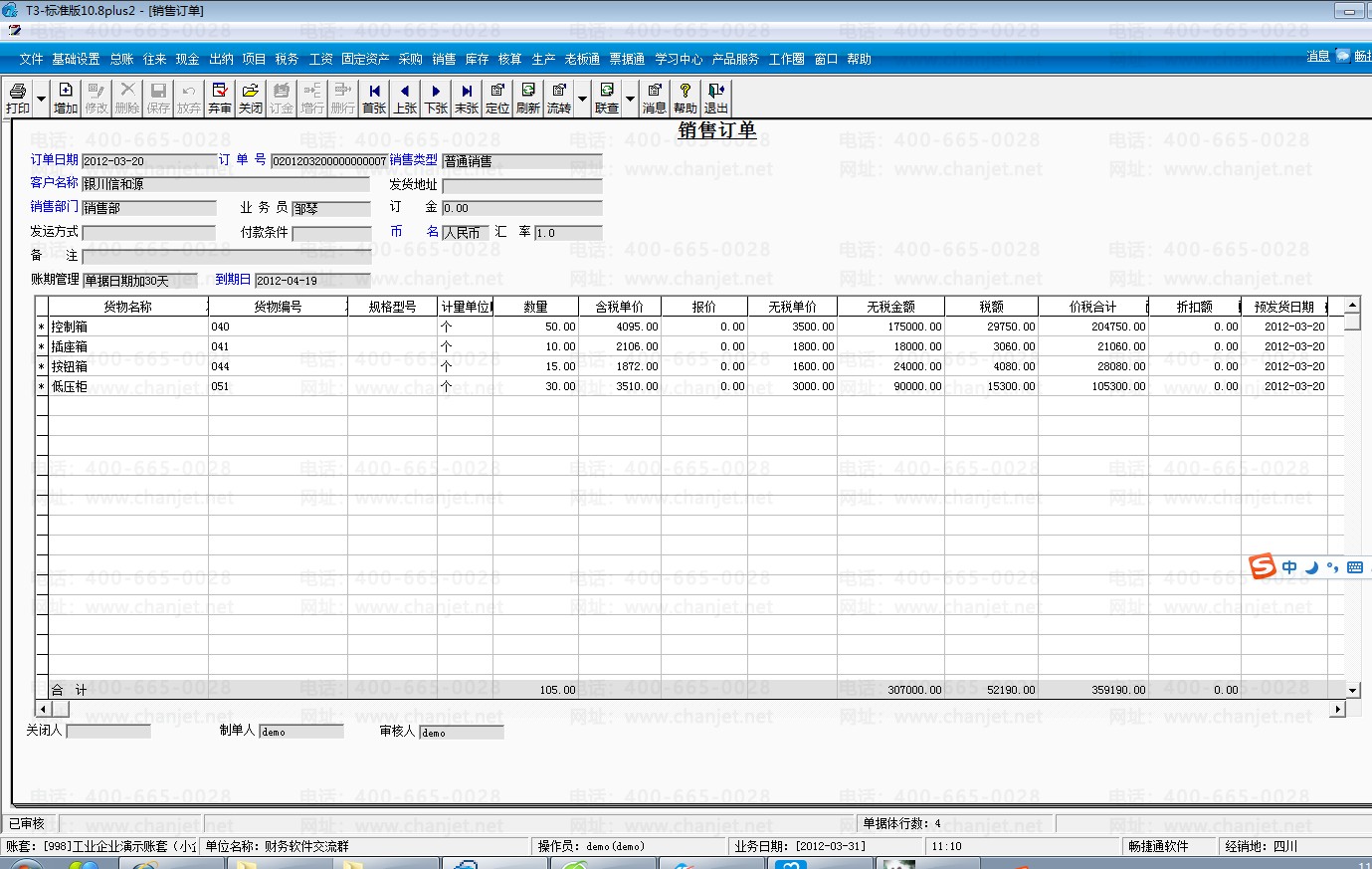Toggle Sogou Chinese/English 中 mode
Image resolution: width=1372 pixels, height=869 pixels.
(1289, 567)
